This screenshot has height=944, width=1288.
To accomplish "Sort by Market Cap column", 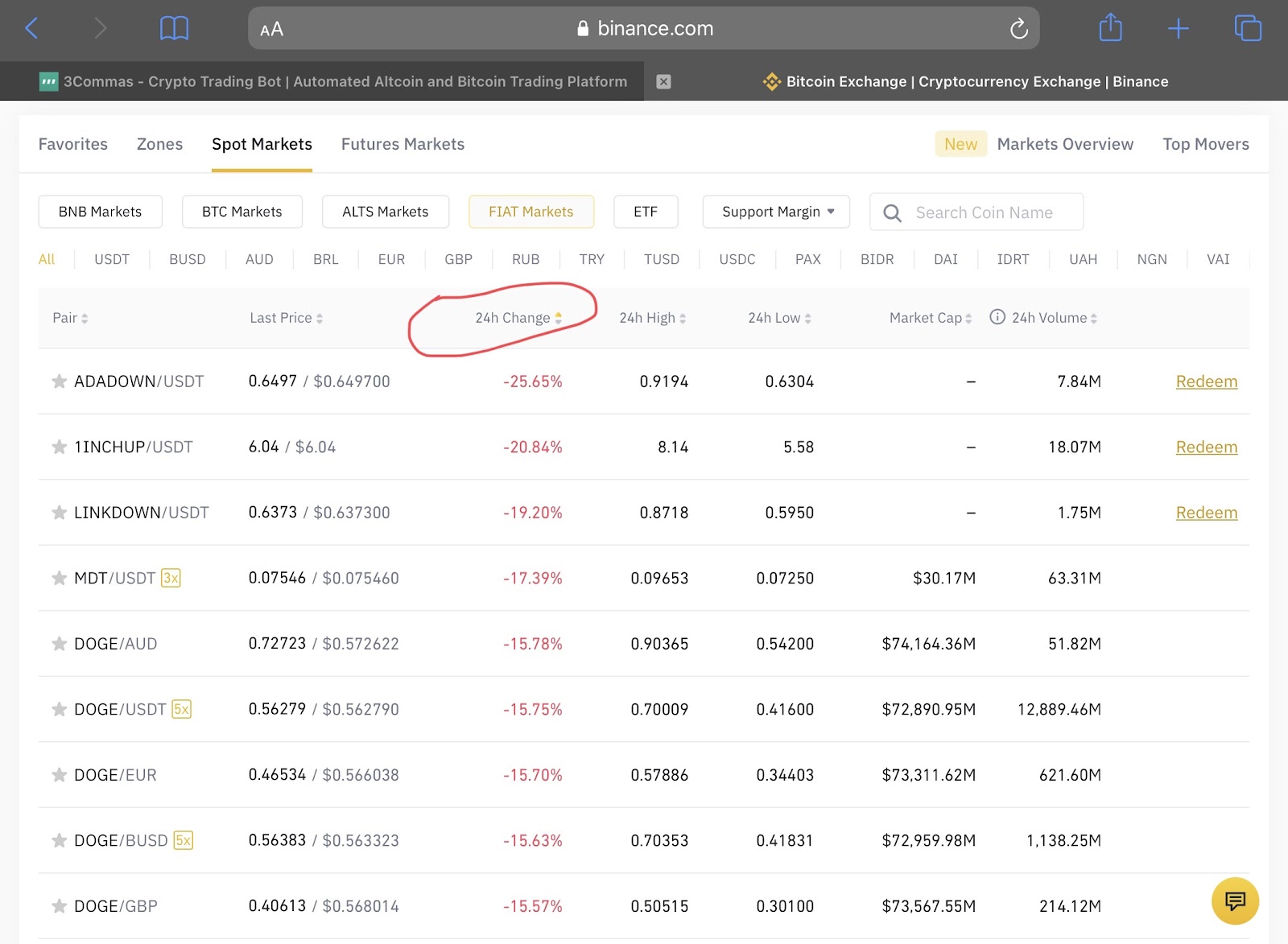I will pos(931,318).
